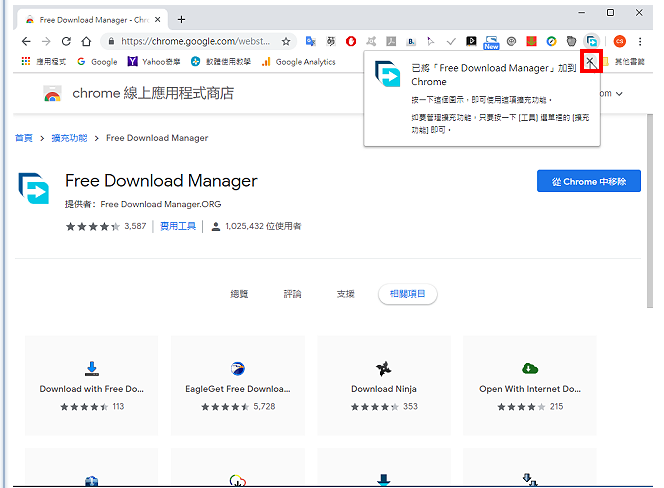Screen dimensions: 664x488
Task: Open a new tab with plus button
Action: [x=181, y=19]
